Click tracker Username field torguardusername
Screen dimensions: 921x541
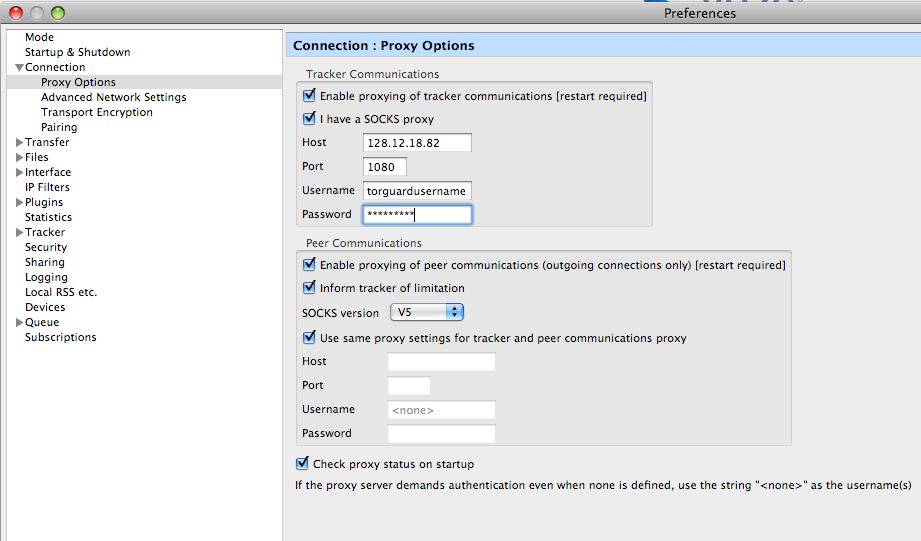[417, 191]
